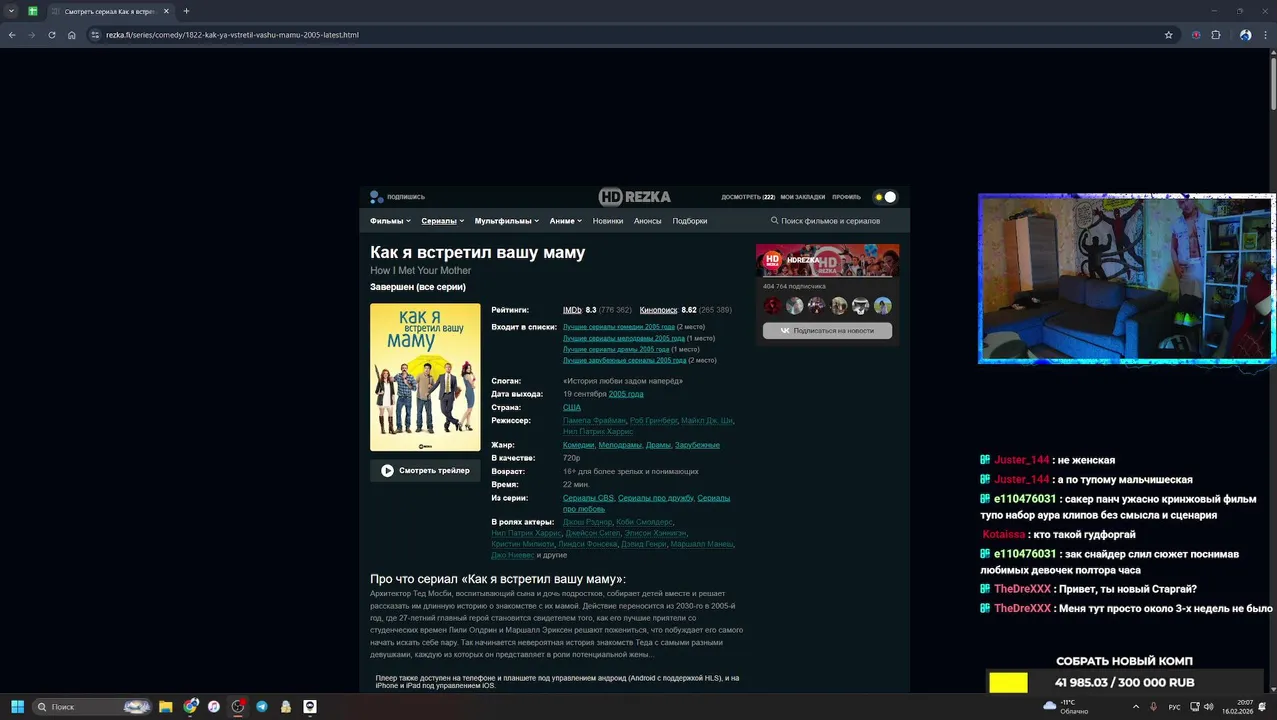
Task: Click the 'Зарубежные' genre link
Action: click(697, 445)
